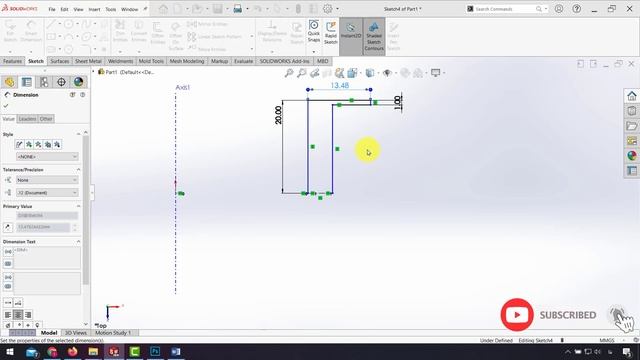Image resolution: width=640 pixels, height=360 pixels.
Task: Open the style <NONE> dropdown
Action: click(x=47, y=157)
